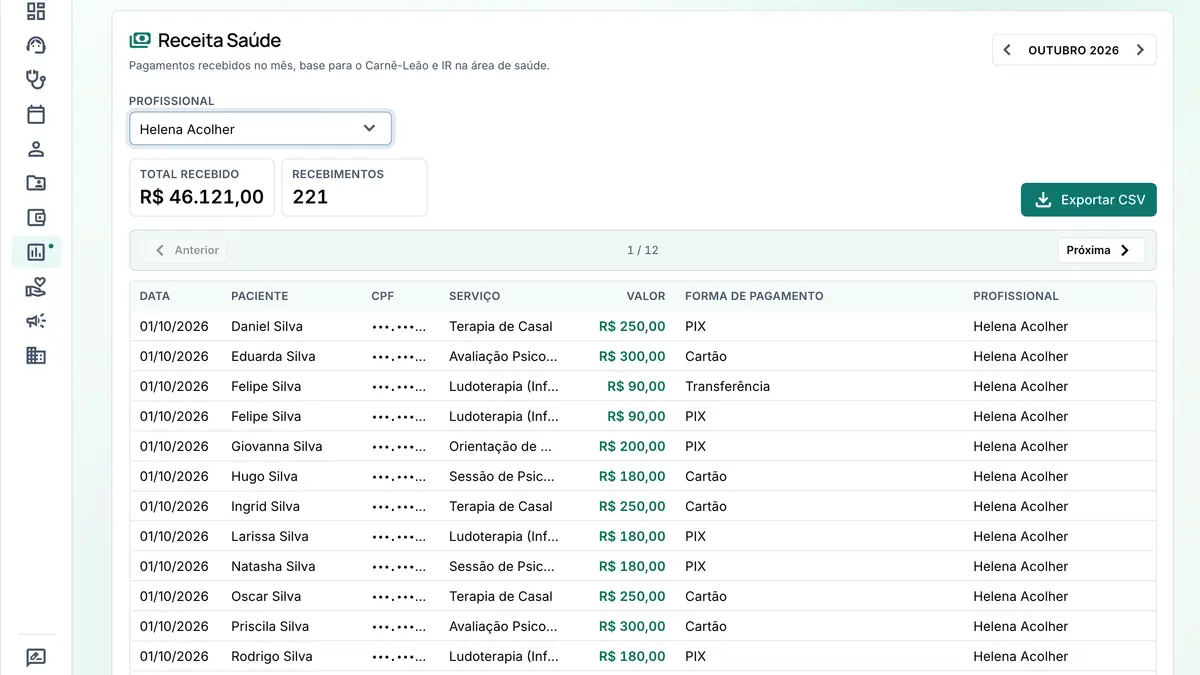This screenshot has width=1200, height=675.
Task: Open the Profissional dropdown showing Helena Acolher
Action: point(260,129)
